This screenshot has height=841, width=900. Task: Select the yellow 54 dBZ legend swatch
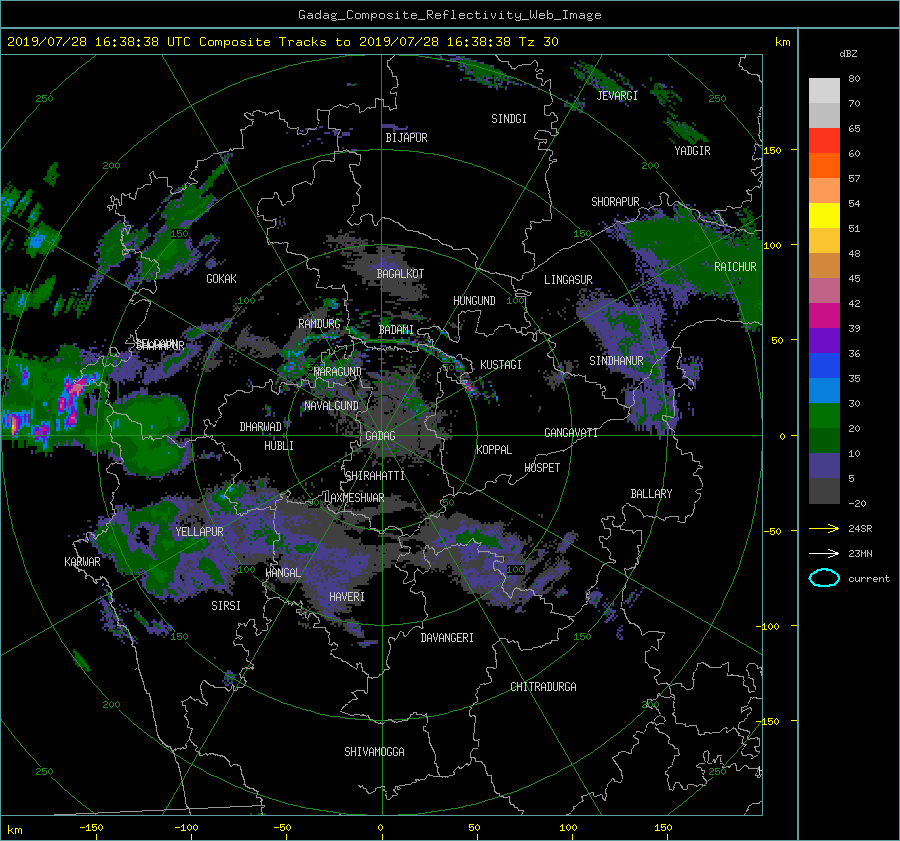click(824, 215)
